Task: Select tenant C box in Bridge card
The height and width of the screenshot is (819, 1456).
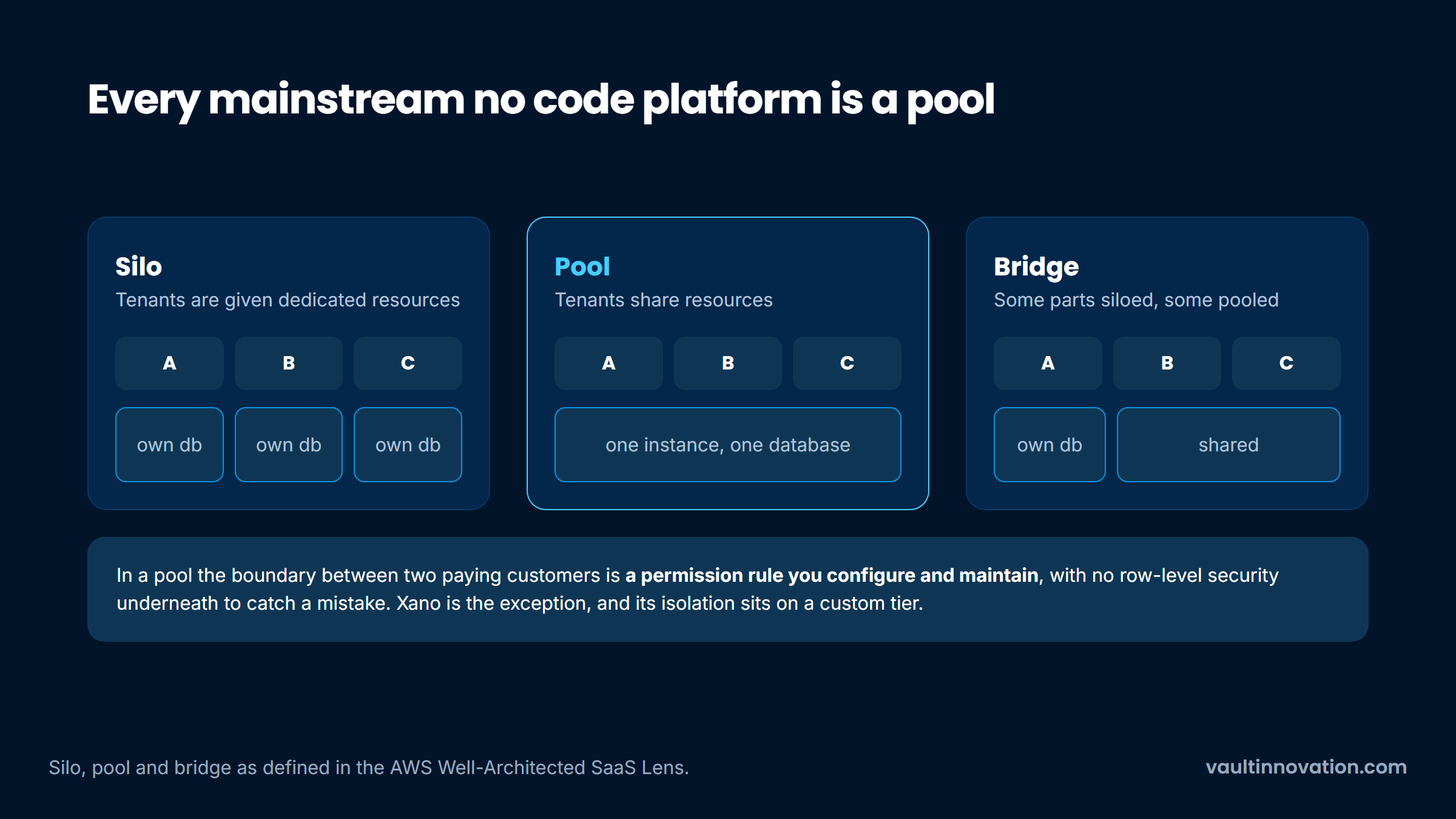Action: 1286,363
